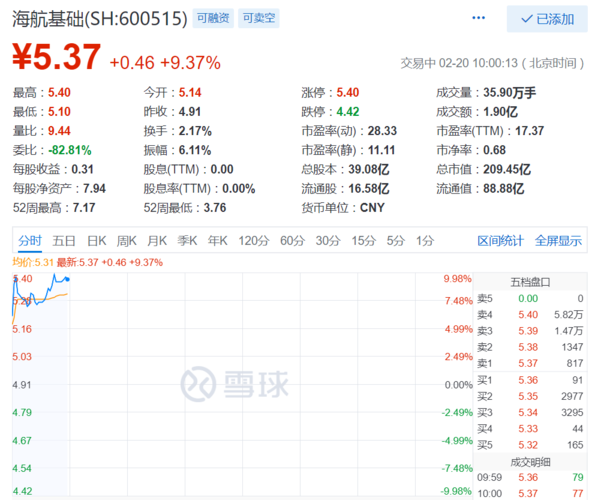Click the 卖2 order book row
The width and height of the screenshot is (595, 500).
tap(530, 347)
